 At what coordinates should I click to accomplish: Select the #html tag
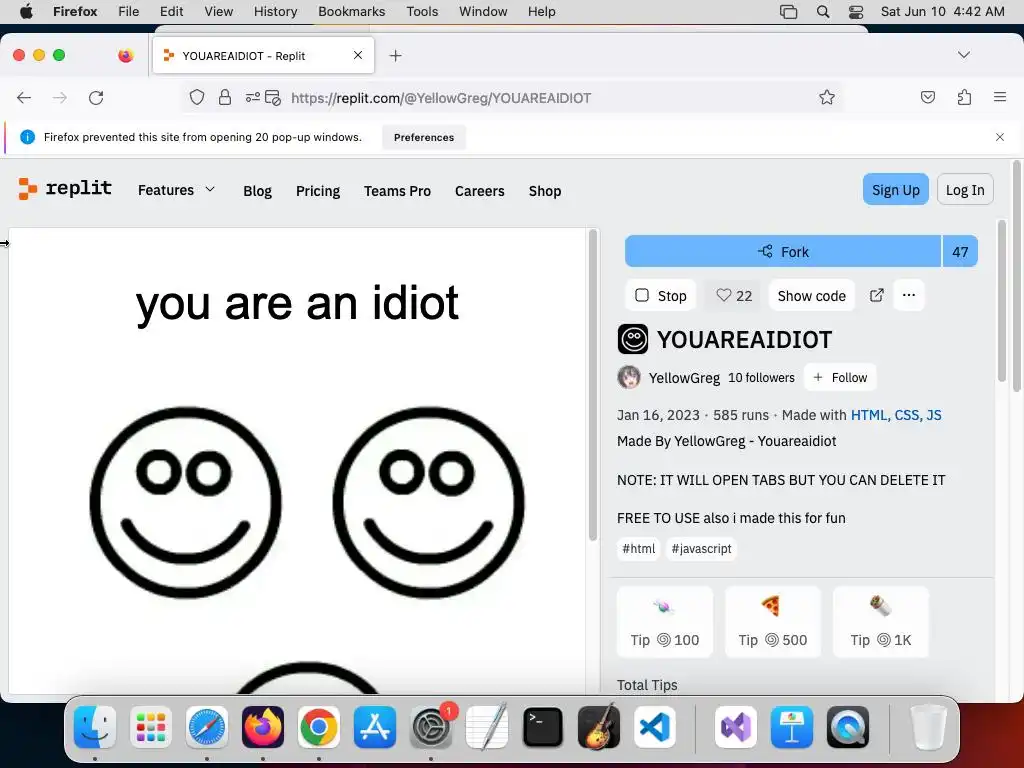[x=638, y=549]
